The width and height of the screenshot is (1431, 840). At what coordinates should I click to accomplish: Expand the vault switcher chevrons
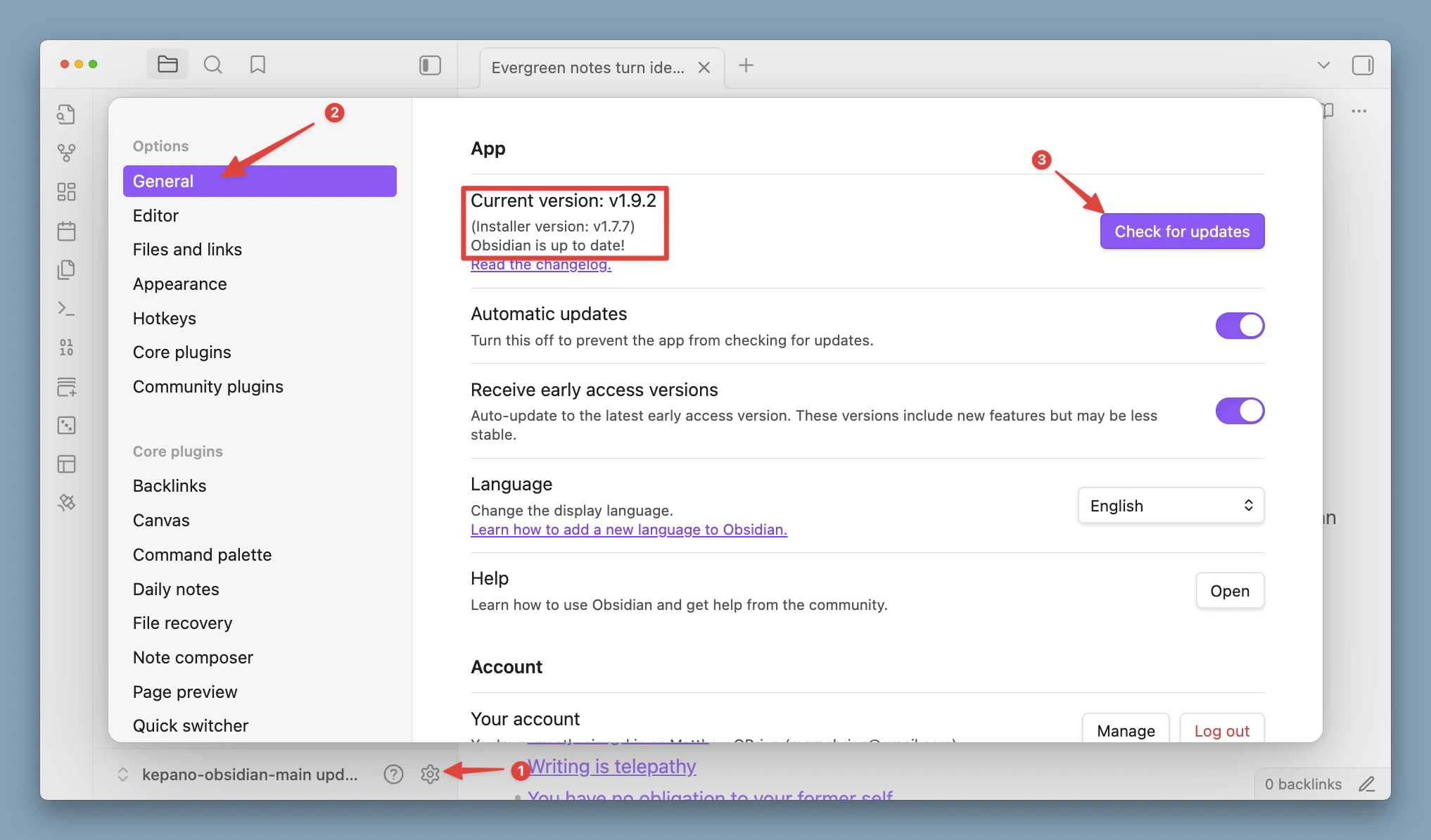tap(123, 774)
